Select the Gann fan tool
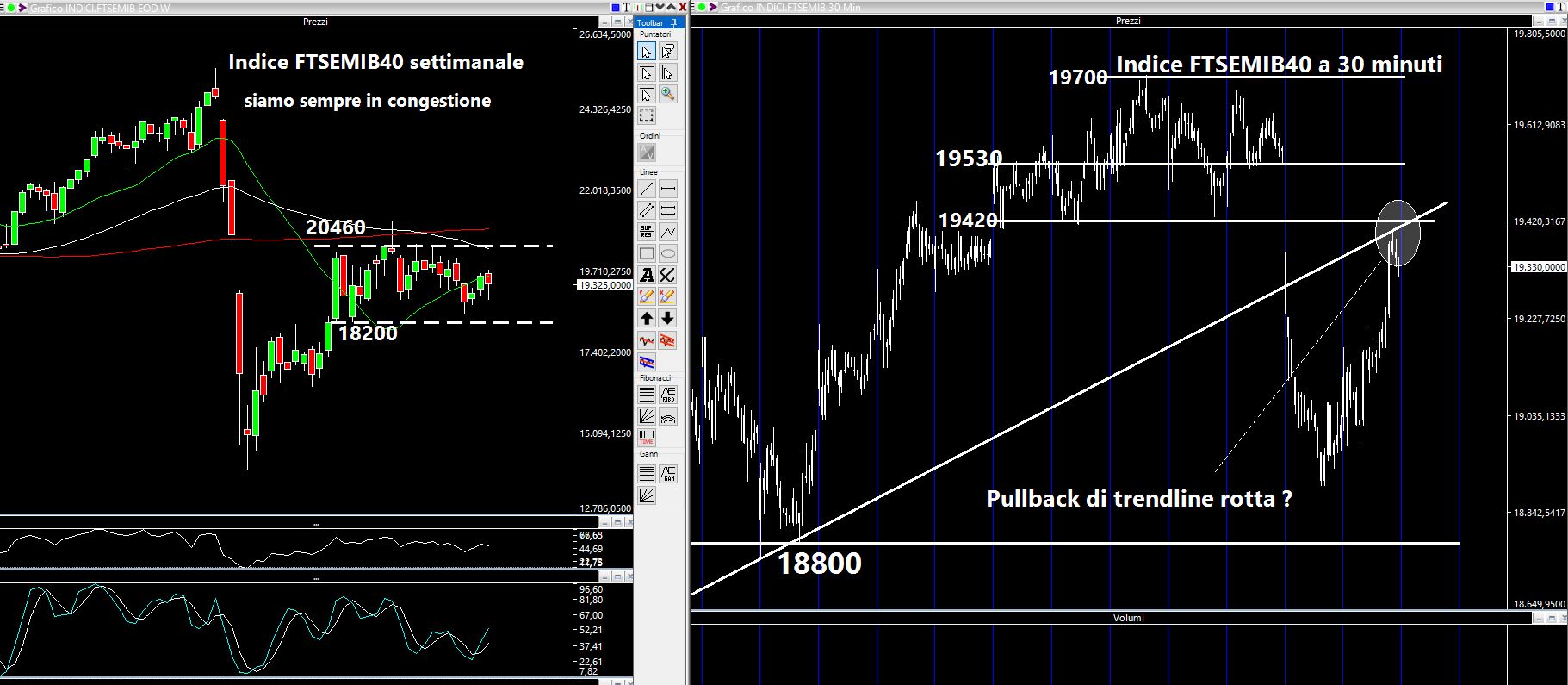Image resolution: width=1568 pixels, height=685 pixels. pyautogui.click(x=647, y=495)
